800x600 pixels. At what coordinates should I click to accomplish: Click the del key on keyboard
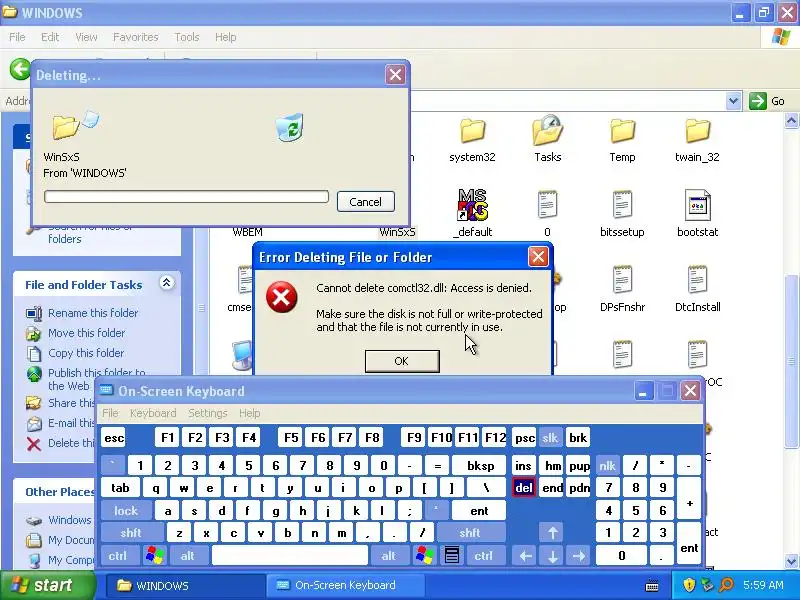[524, 488]
